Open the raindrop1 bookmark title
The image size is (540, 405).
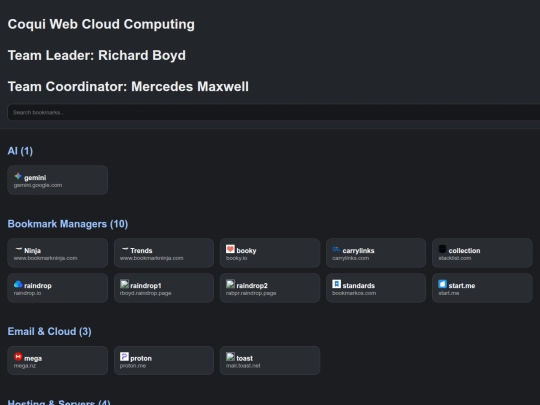click(146, 286)
